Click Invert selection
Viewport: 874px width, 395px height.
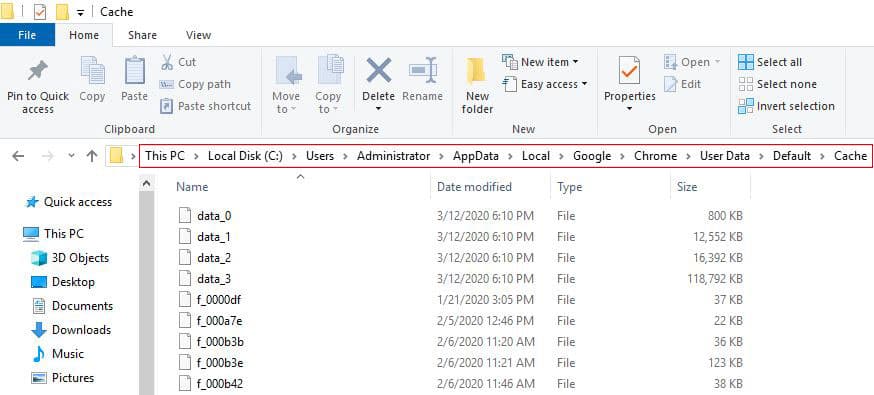[786, 106]
